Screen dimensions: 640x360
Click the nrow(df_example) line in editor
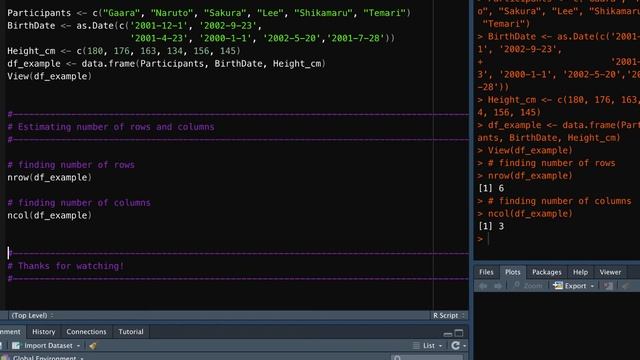pos(49,178)
